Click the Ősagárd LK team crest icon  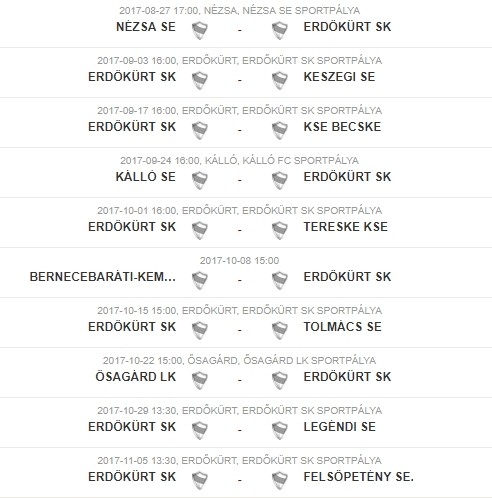click(200, 380)
